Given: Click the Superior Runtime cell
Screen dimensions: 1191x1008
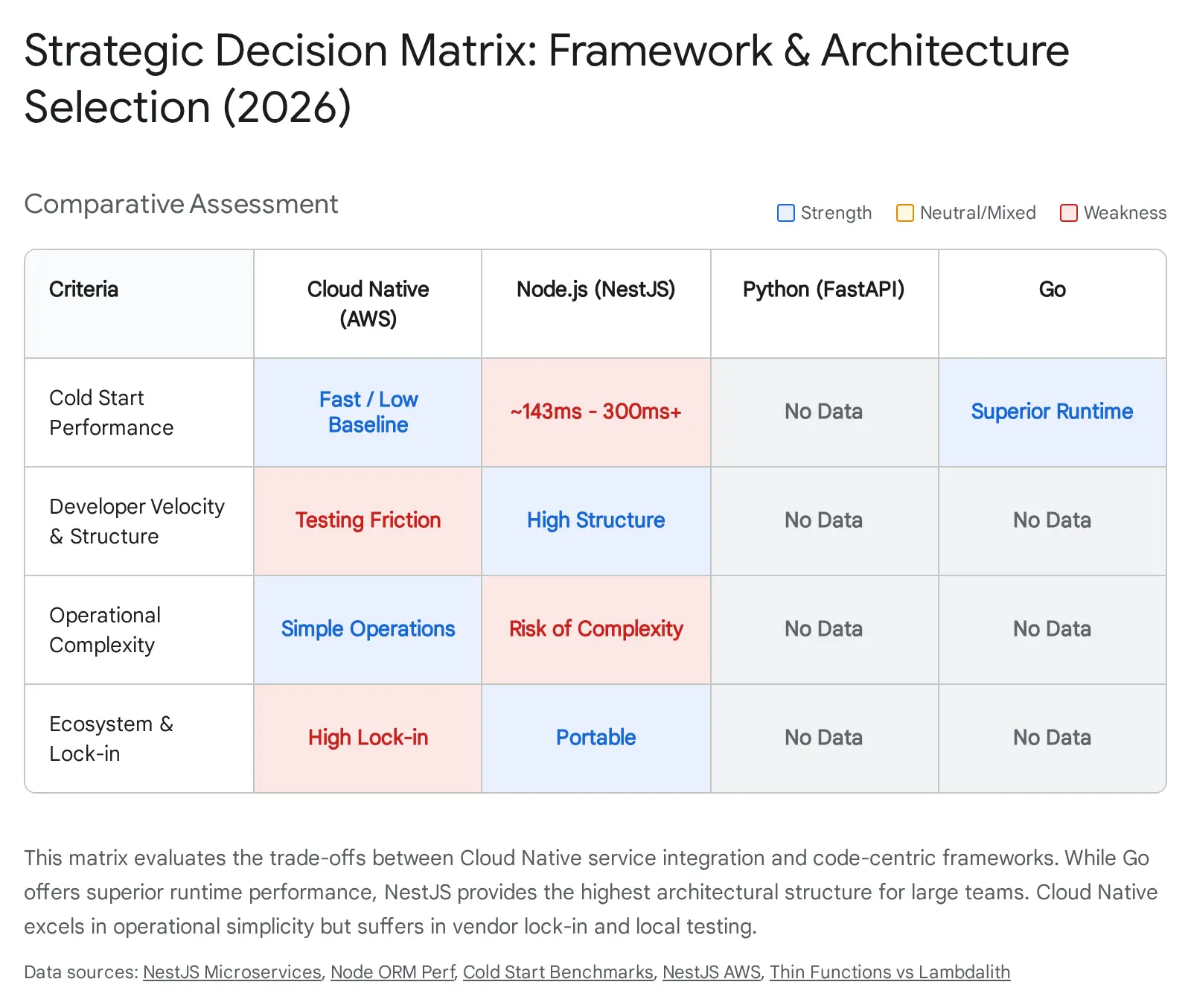Looking at the screenshot, I should [x=1052, y=412].
